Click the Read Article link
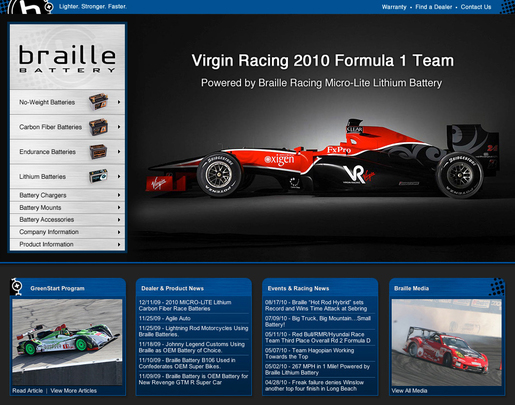Viewport: 515px width, 405px height. point(28,391)
